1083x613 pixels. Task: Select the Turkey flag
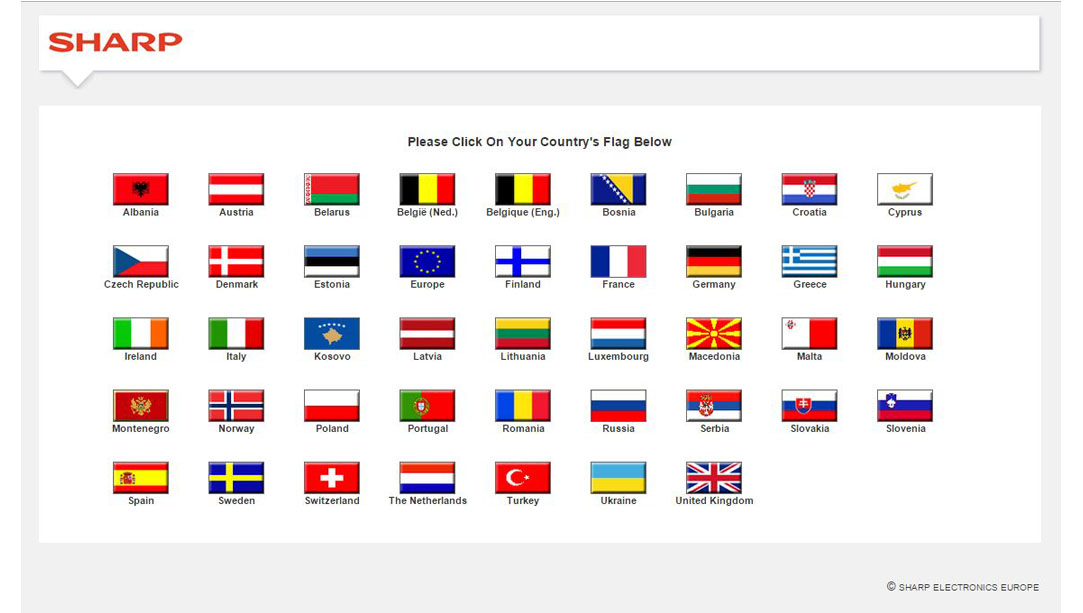tap(523, 478)
